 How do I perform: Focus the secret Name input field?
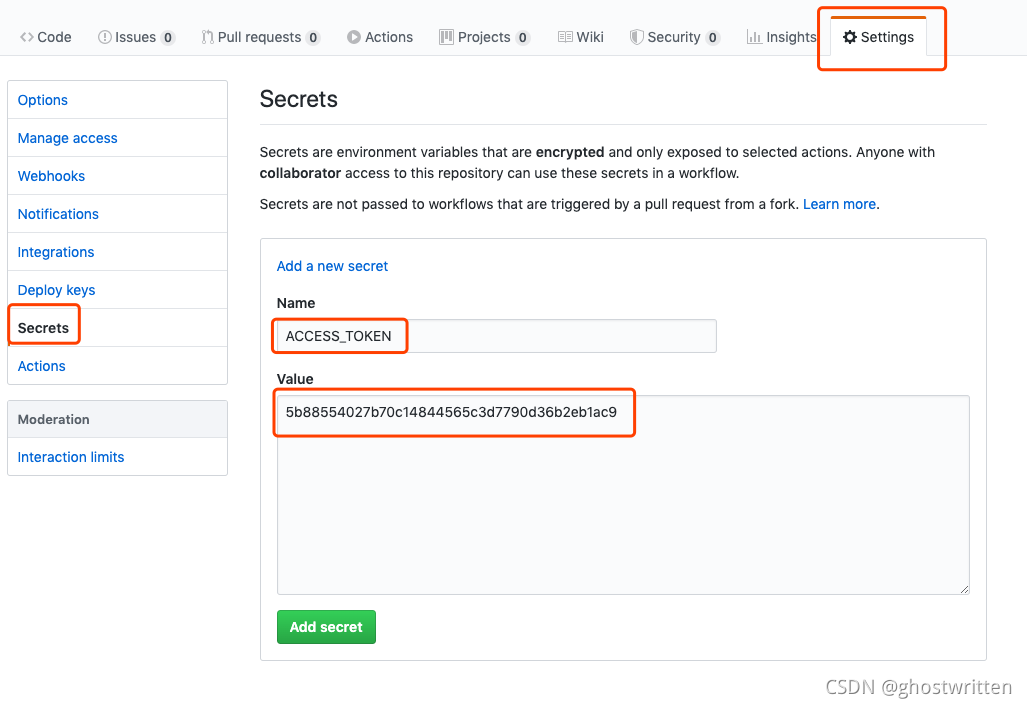pos(496,336)
